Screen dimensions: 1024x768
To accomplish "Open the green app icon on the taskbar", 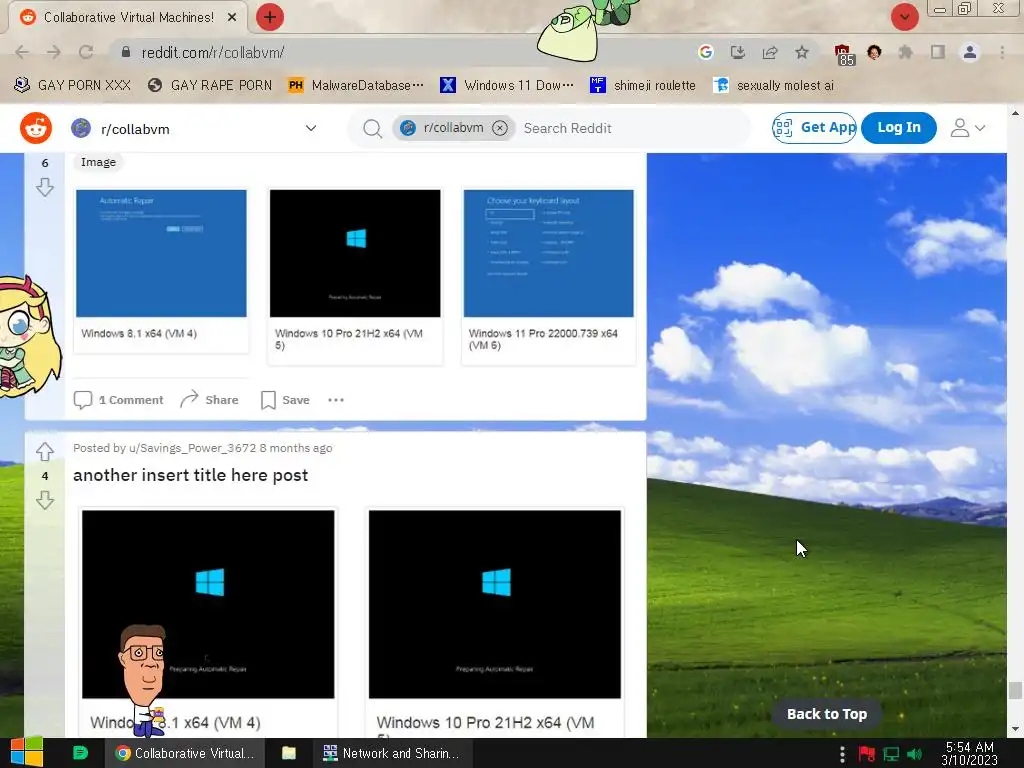I will pos(80,753).
